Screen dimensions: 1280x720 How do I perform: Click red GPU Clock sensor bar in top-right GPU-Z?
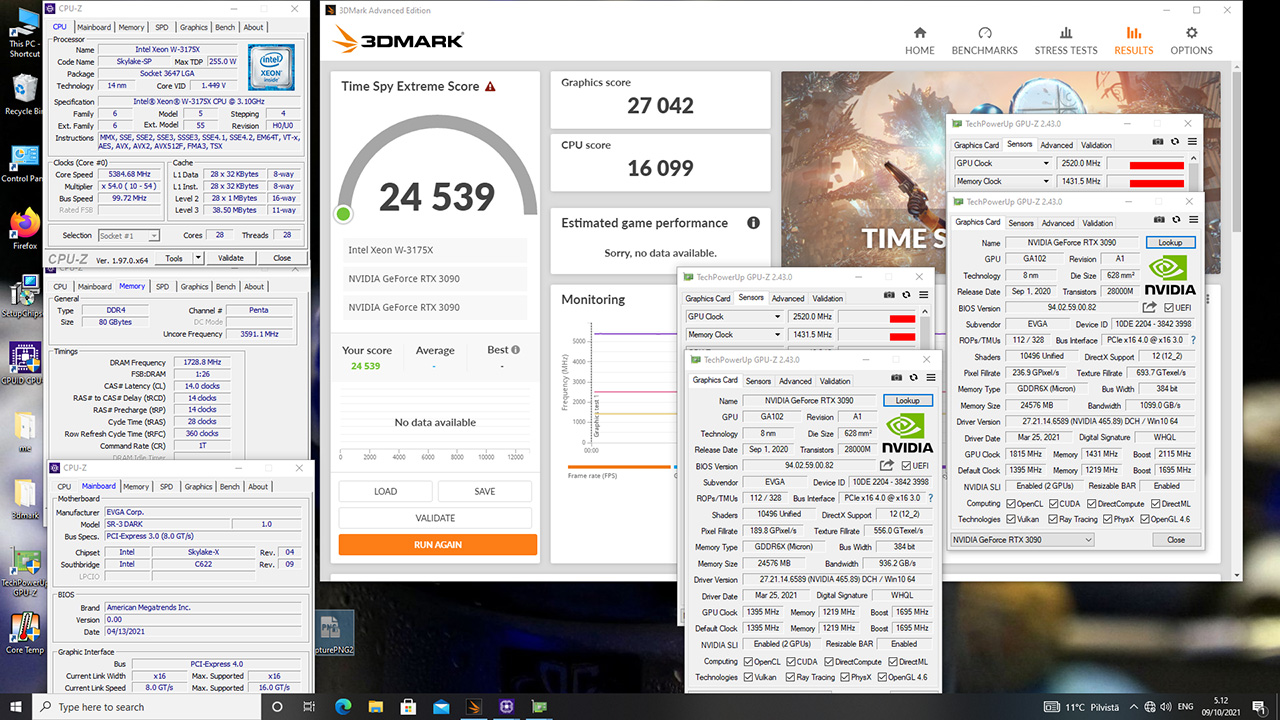(x=1157, y=164)
